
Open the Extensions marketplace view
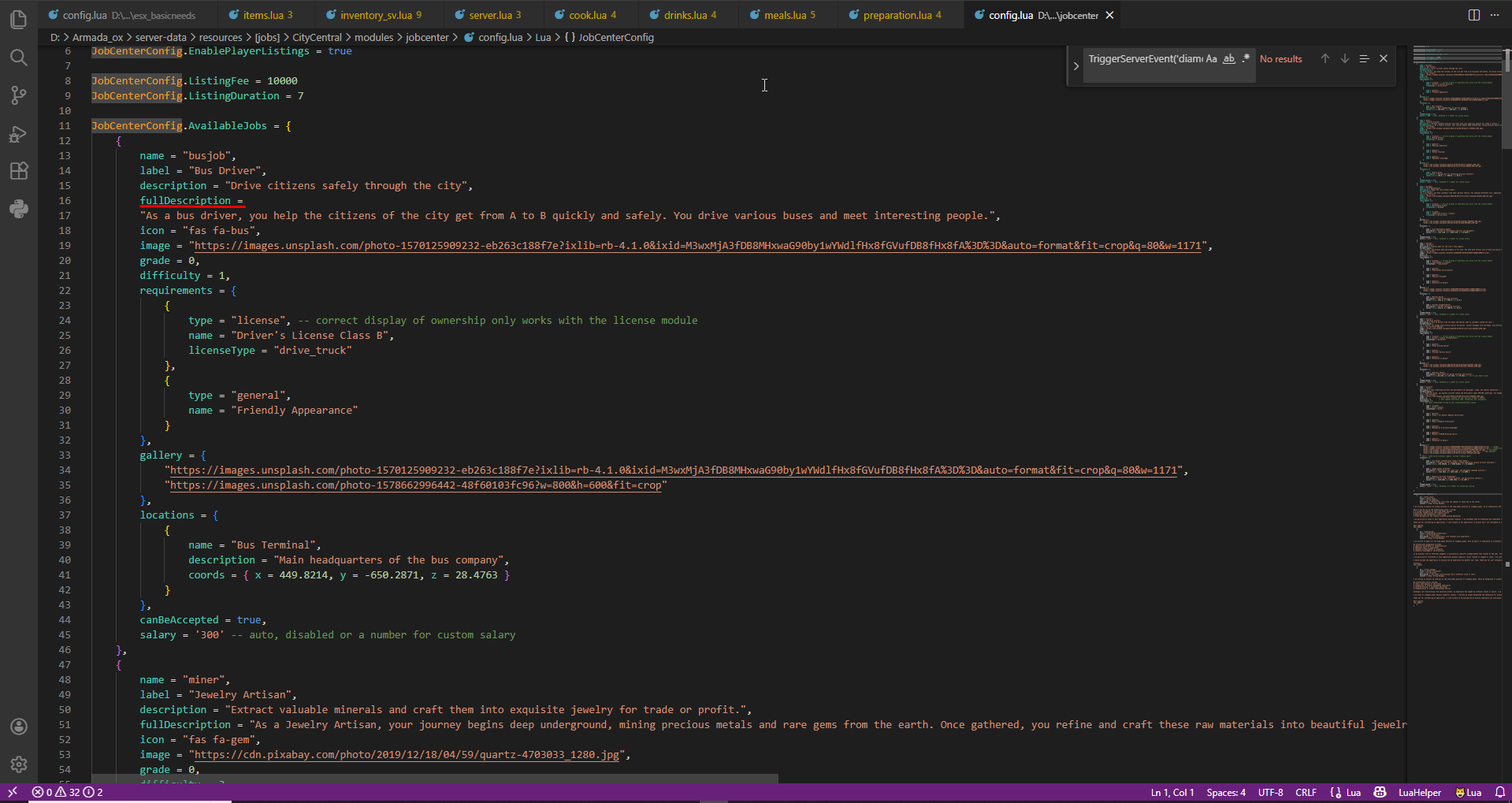[19, 171]
